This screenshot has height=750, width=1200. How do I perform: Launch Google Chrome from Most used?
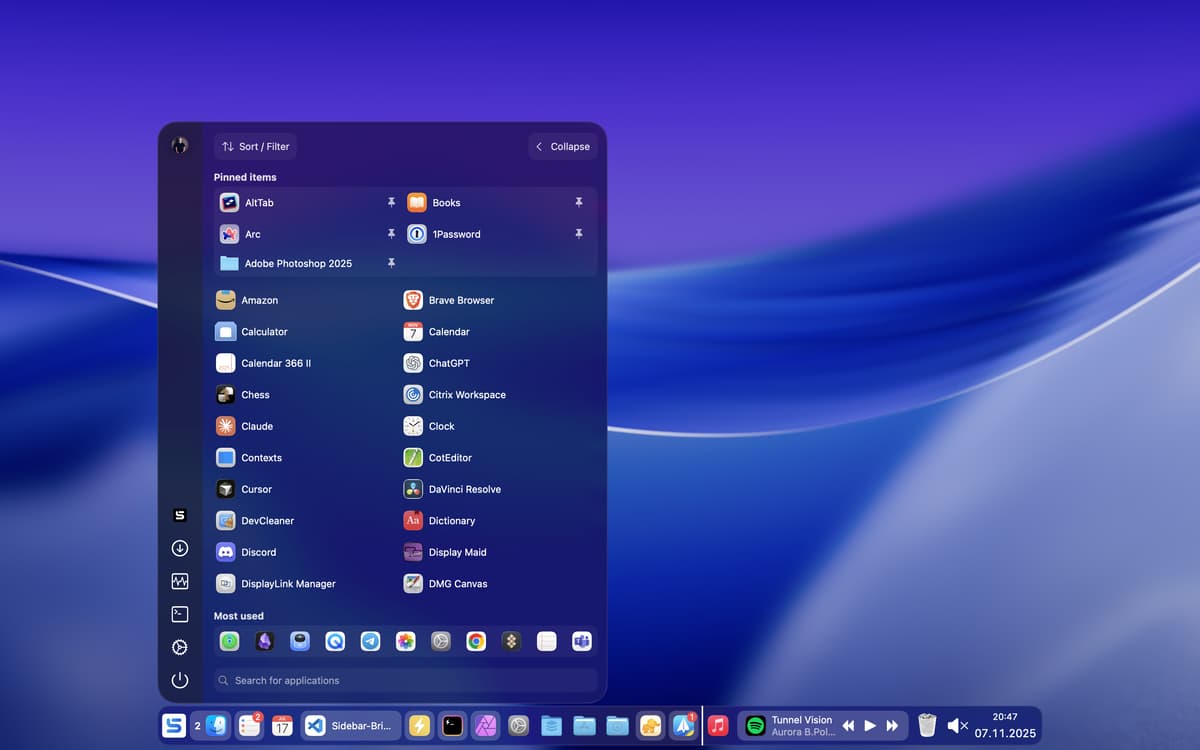(x=476, y=642)
